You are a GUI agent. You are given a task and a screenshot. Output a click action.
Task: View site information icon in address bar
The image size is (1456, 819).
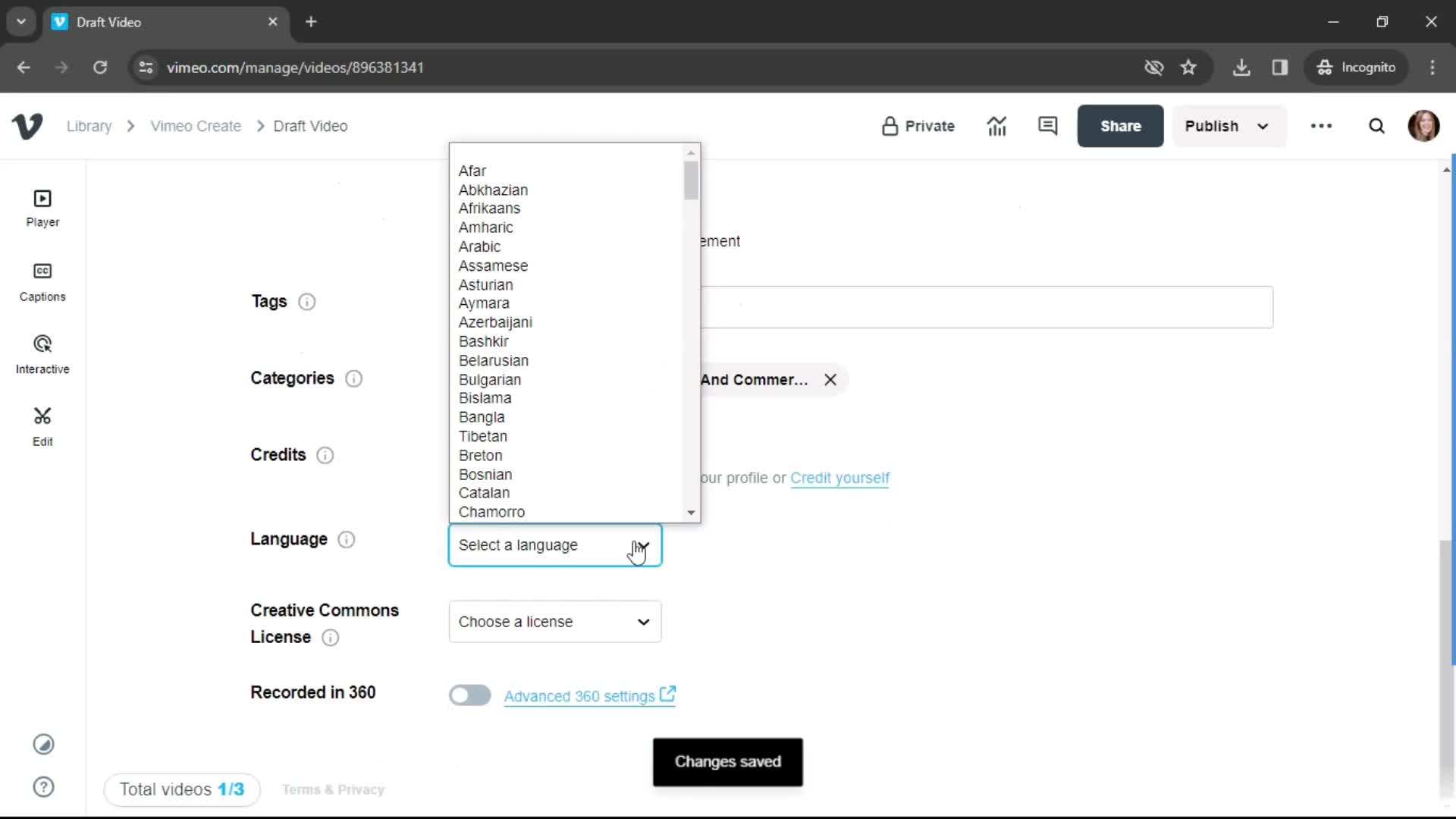pos(146,67)
